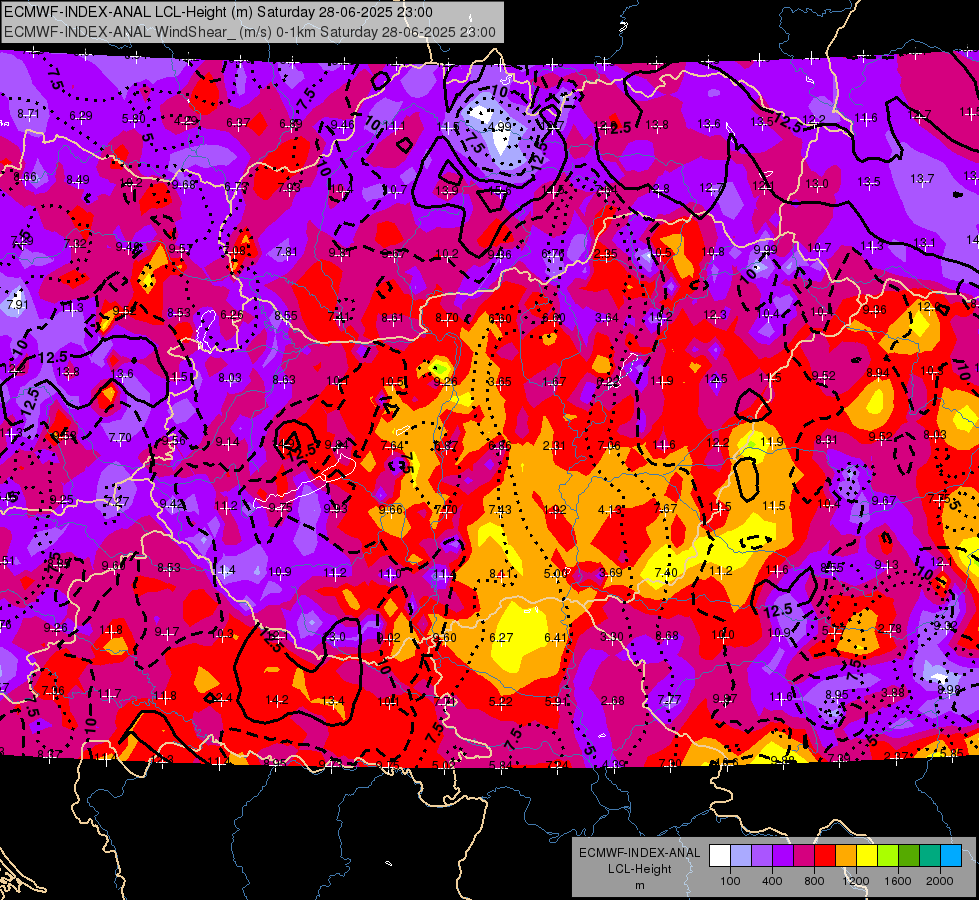Click the grid value 6.29
Viewport: 979px width, 900px height.
[x=81, y=116]
